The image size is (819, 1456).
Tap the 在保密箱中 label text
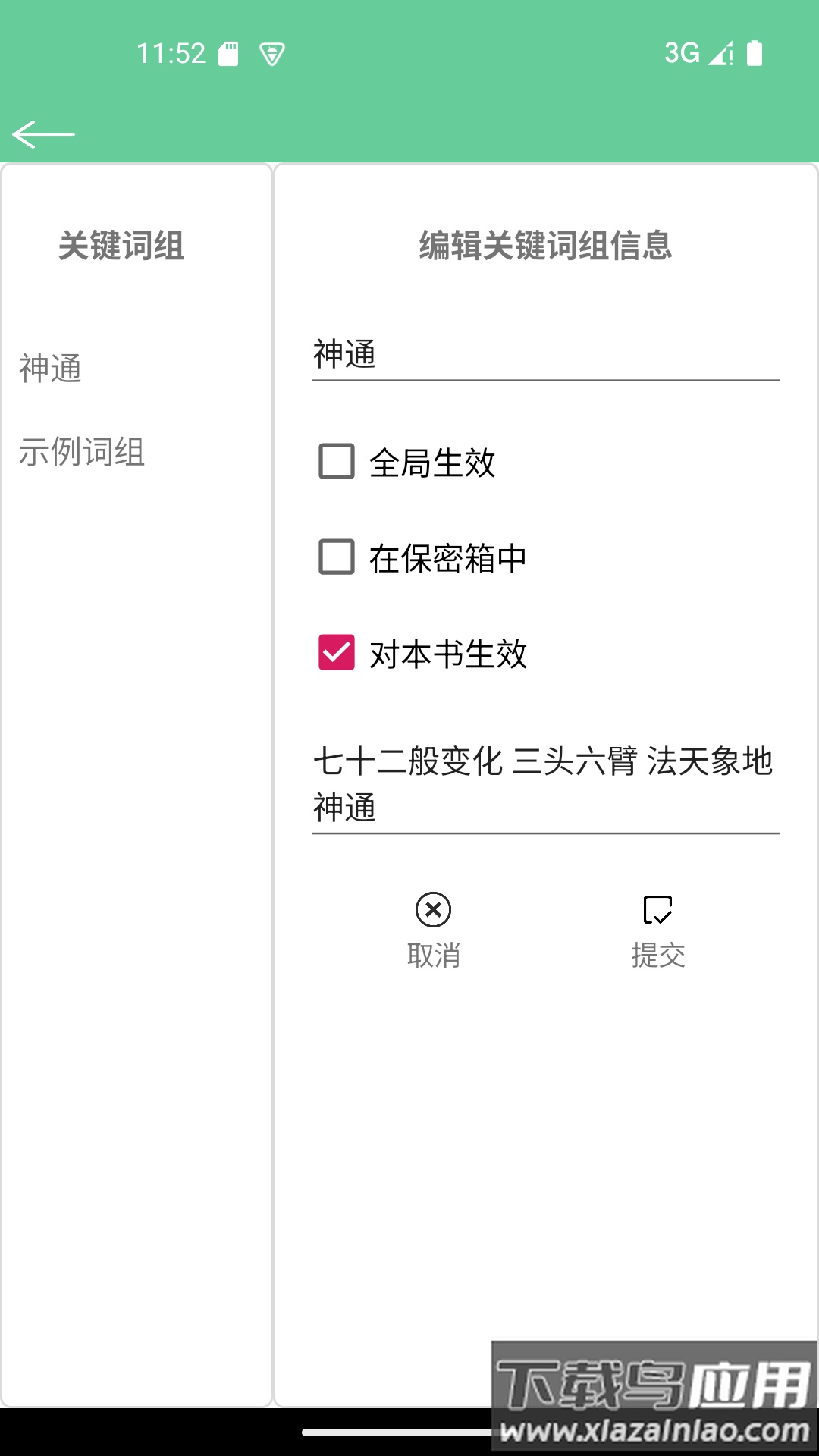(x=448, y=558)
